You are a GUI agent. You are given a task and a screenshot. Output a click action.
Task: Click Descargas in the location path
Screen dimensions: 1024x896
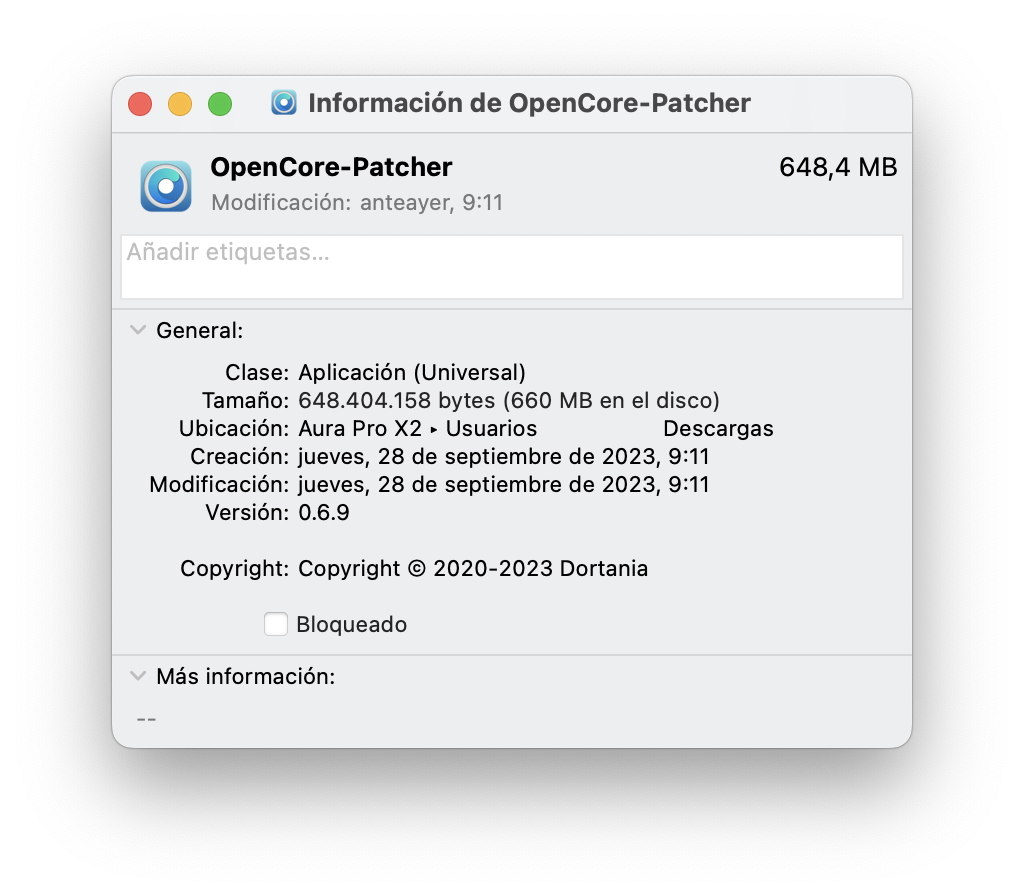(x=718, y=429)
